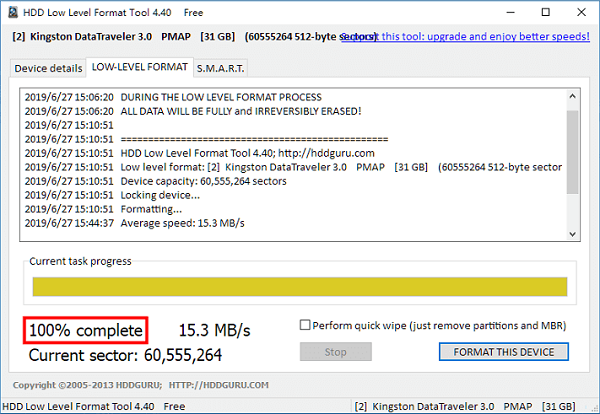This screenshot has height=414, width=600.
Task: Click the FORMAT THIS DEVICE button
Action: pos(504,352)
